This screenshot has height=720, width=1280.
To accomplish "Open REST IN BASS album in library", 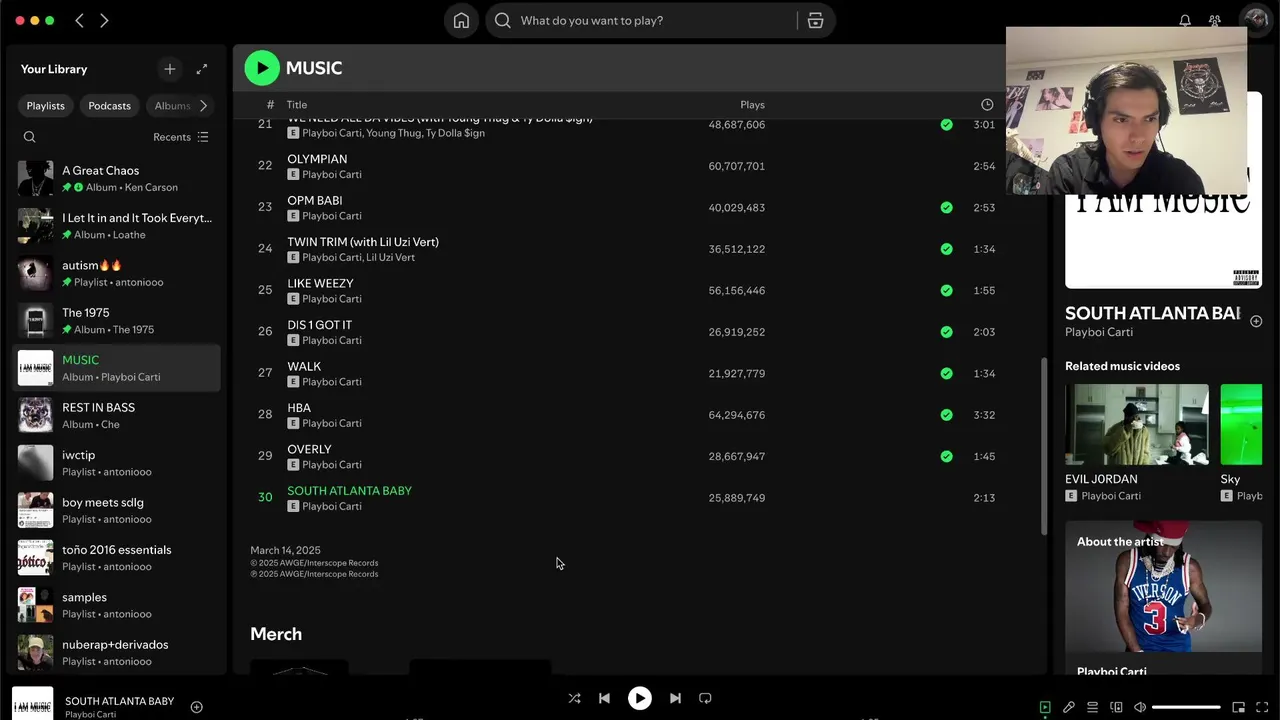I will [x=116, y=415].
